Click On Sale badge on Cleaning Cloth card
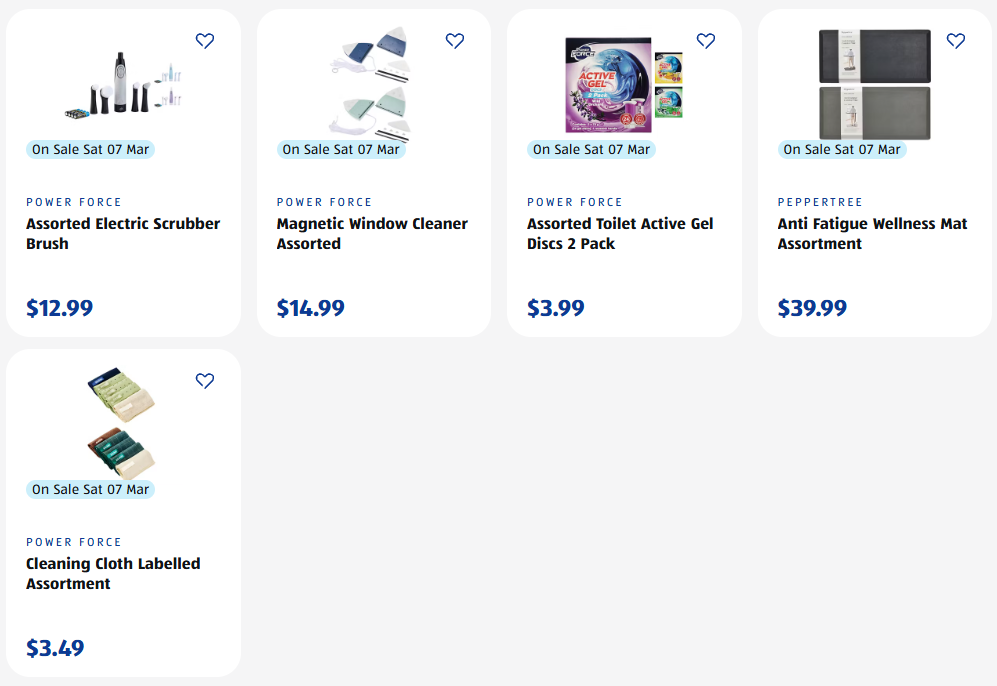 pyautogui.click(x=90, y=490)
